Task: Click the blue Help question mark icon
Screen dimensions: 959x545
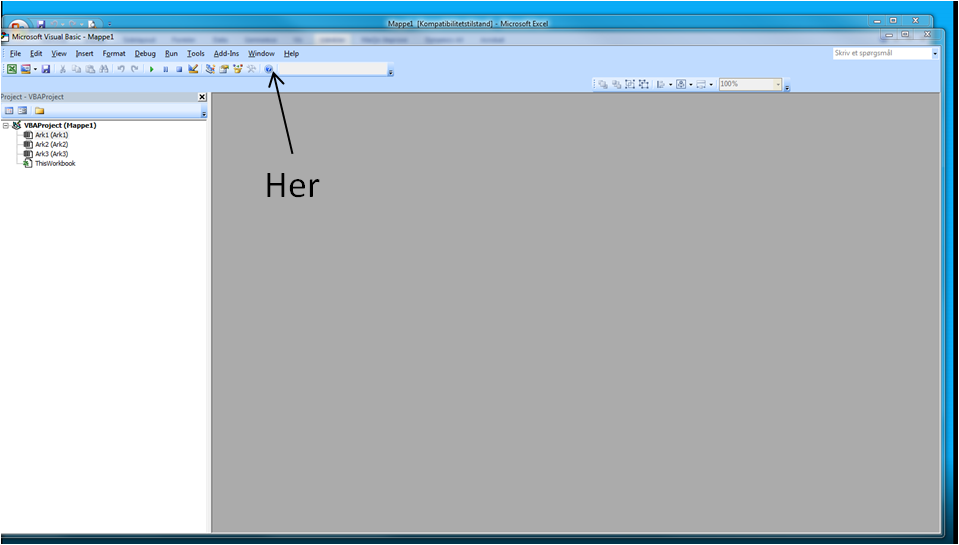Action: click(x=269, y=69)
